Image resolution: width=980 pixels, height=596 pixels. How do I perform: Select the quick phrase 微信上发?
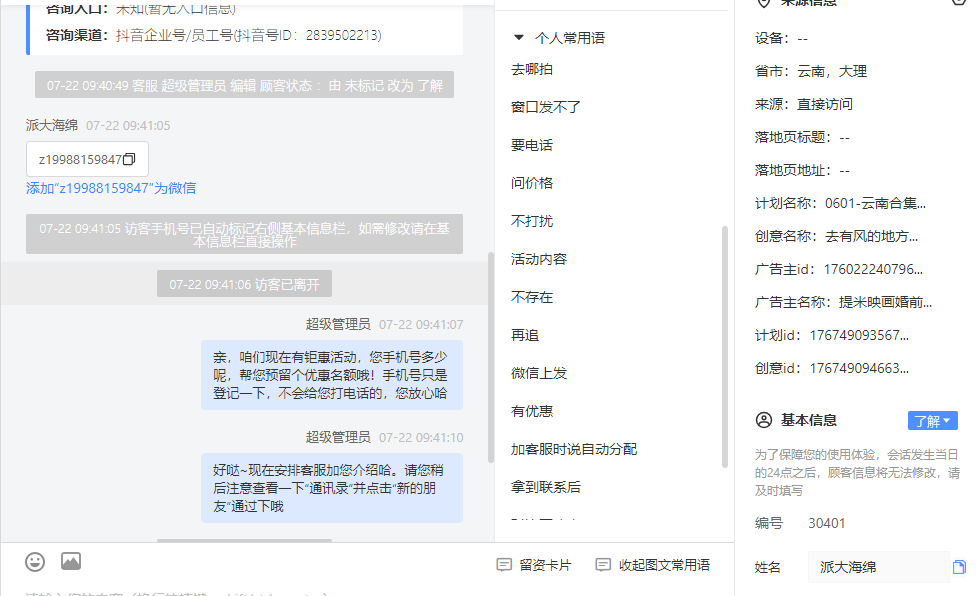539,374
